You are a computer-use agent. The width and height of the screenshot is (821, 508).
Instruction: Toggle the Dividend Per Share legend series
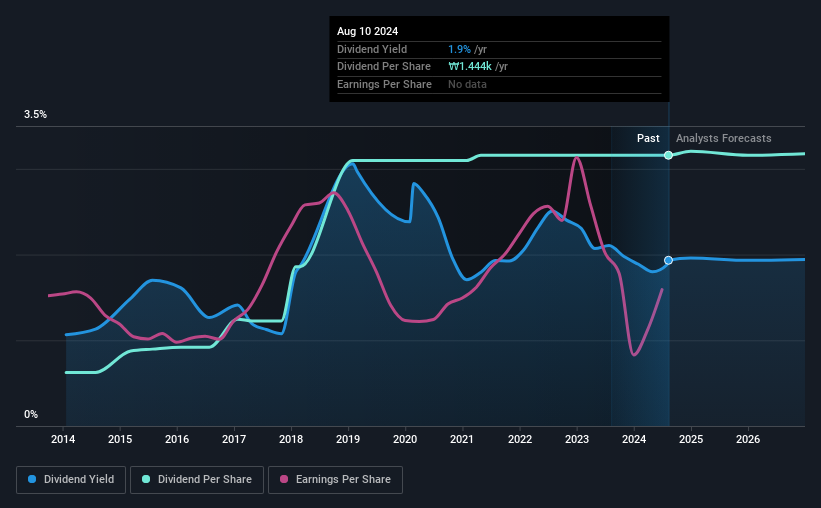(x=197, y=480)
